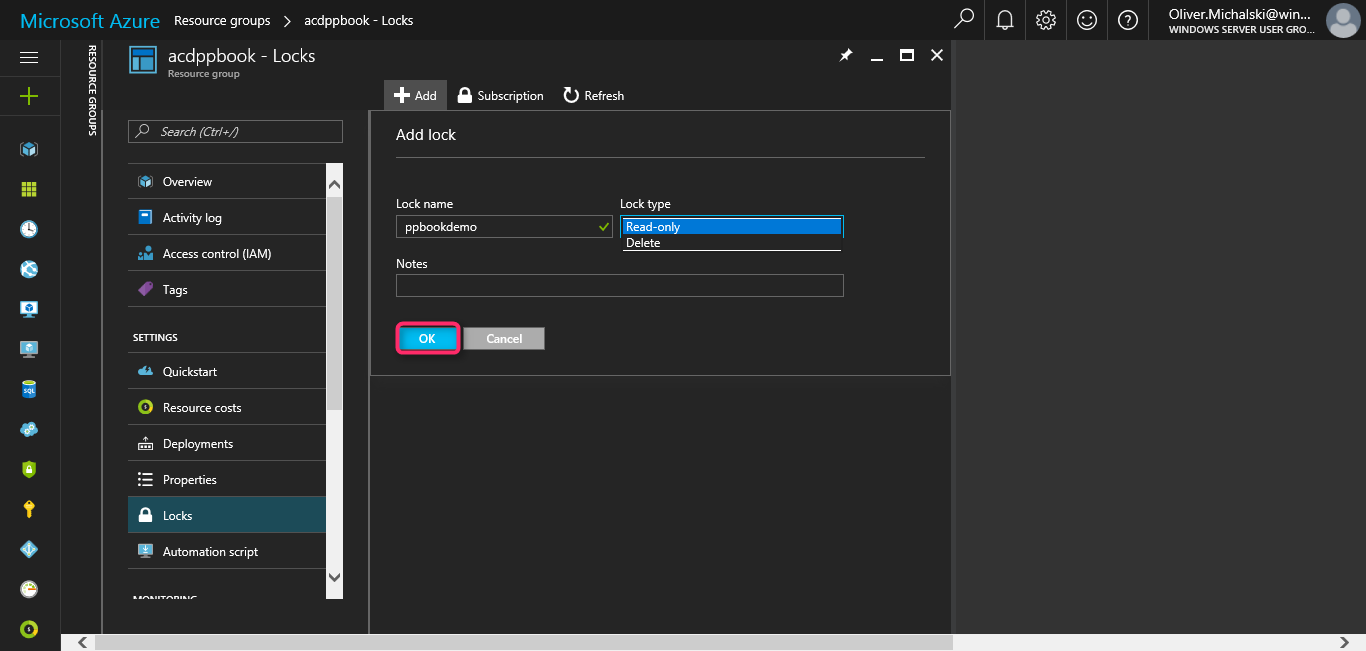Screen dimensions: 1366x651
Task: Click the Microsoft Azure logo text
Action: pos(90,21)
